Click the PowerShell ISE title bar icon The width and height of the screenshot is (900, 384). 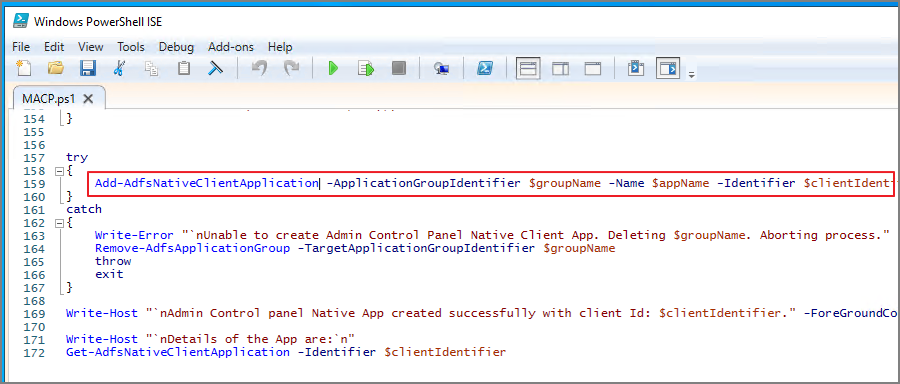coord(21,21)
